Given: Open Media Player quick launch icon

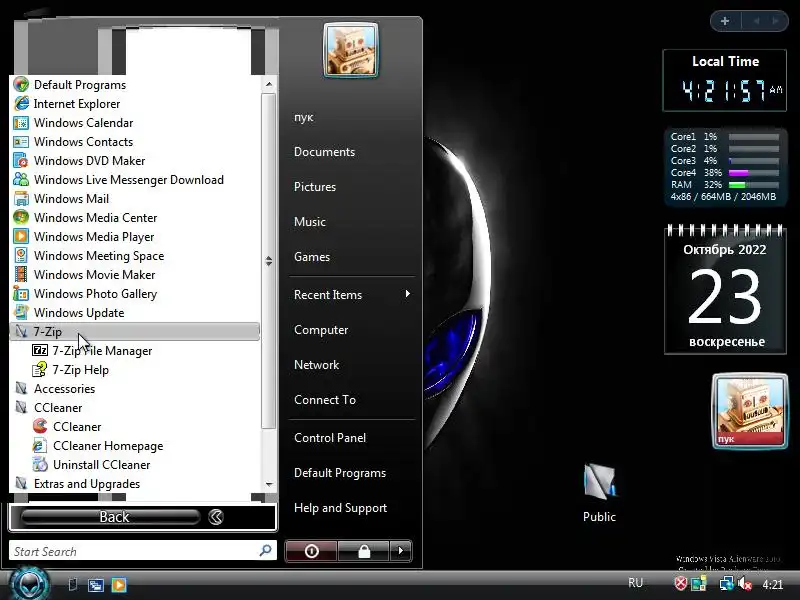Looking at the screenshot, I should coord(119,585).
